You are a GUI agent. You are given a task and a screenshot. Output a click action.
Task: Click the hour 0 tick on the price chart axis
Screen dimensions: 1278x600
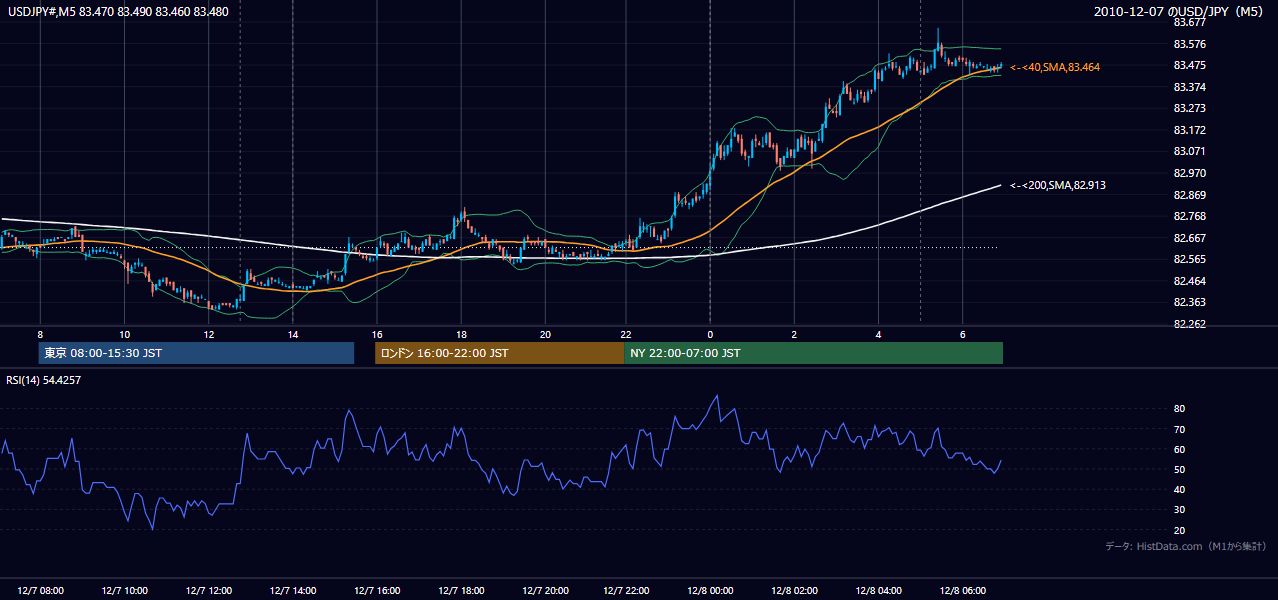(710, 334)
